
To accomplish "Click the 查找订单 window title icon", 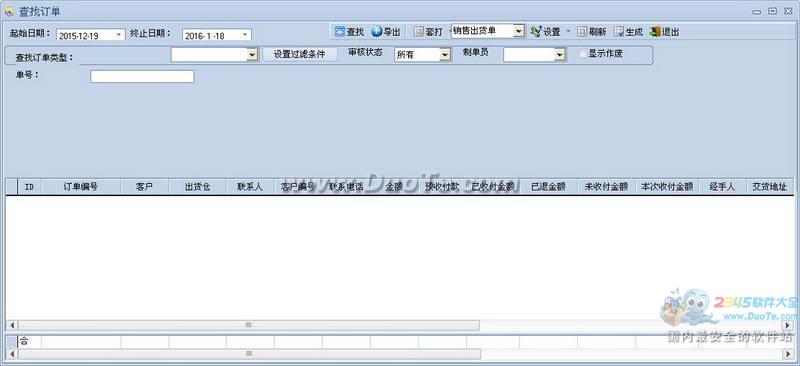I will pos(9,11).
